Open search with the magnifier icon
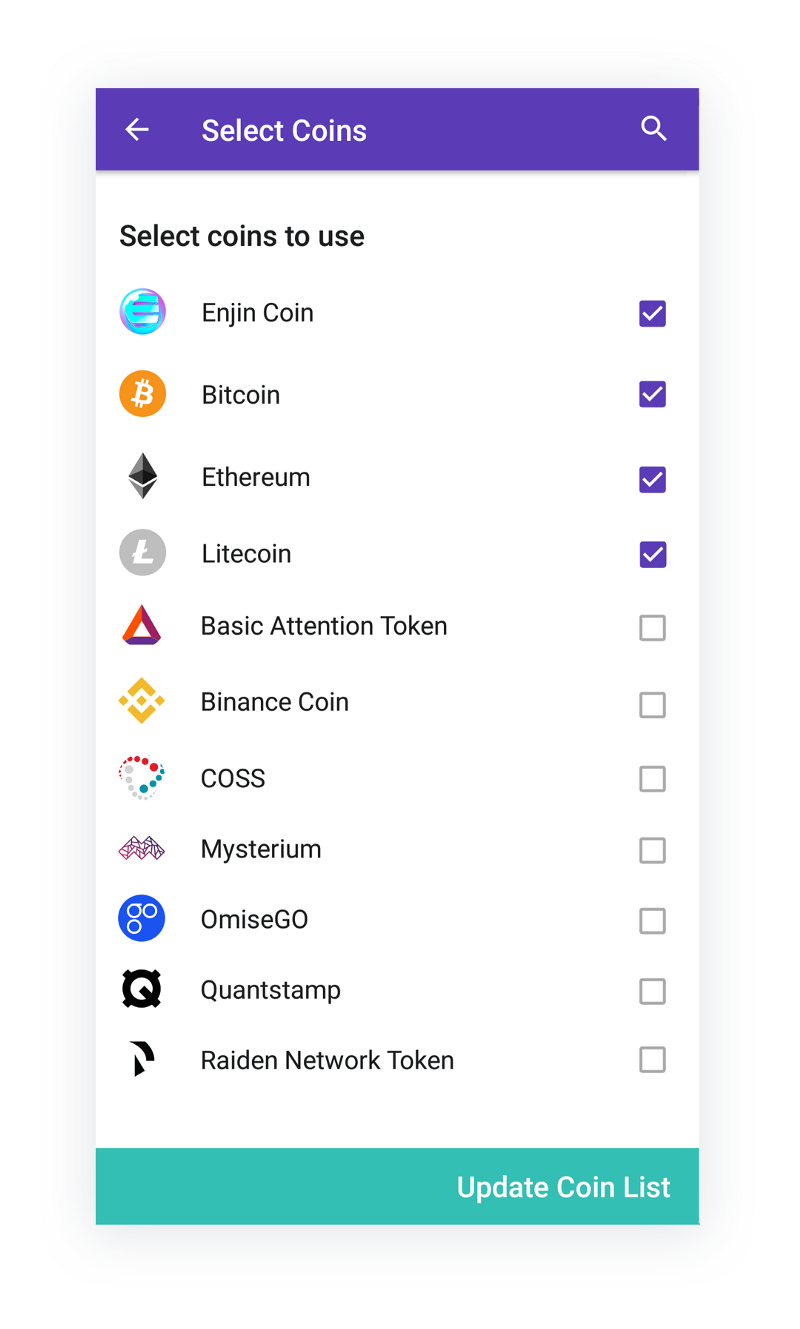The width and height of the screenshot is (800, 1329). [x=653, y=129]
